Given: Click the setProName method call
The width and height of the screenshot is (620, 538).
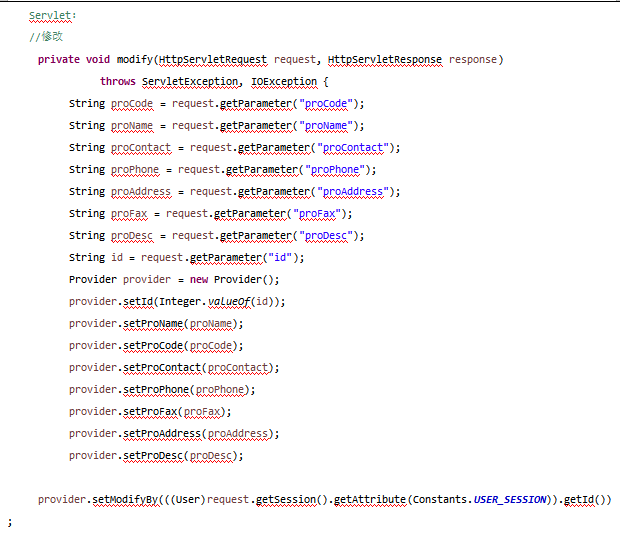Looking at the screenshot, I should 153,324.
